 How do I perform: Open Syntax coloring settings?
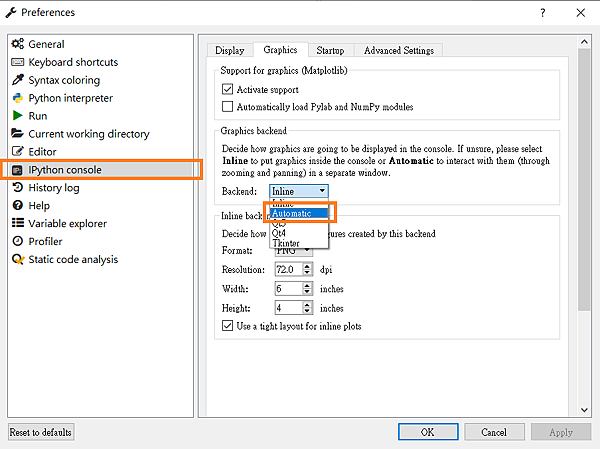(x=64, y=80)
